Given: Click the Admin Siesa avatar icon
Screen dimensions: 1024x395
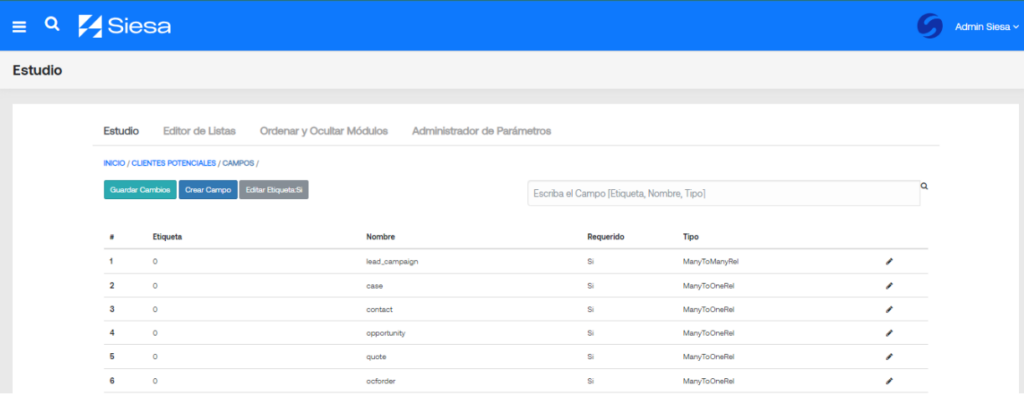Looking at the screenshot, I should [x=929, y=27].
